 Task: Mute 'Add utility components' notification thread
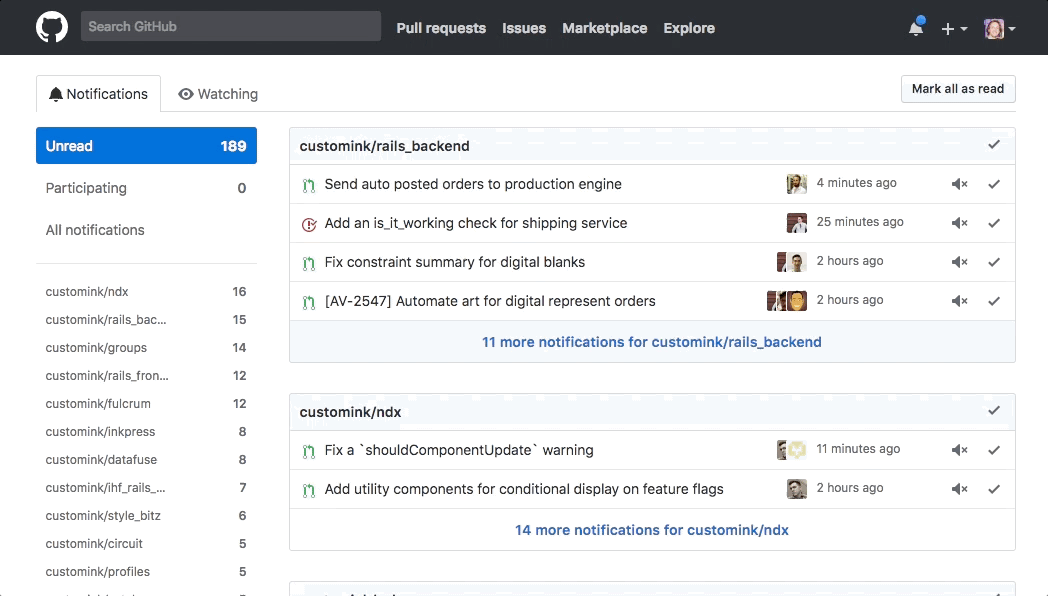tap(959, 489)
